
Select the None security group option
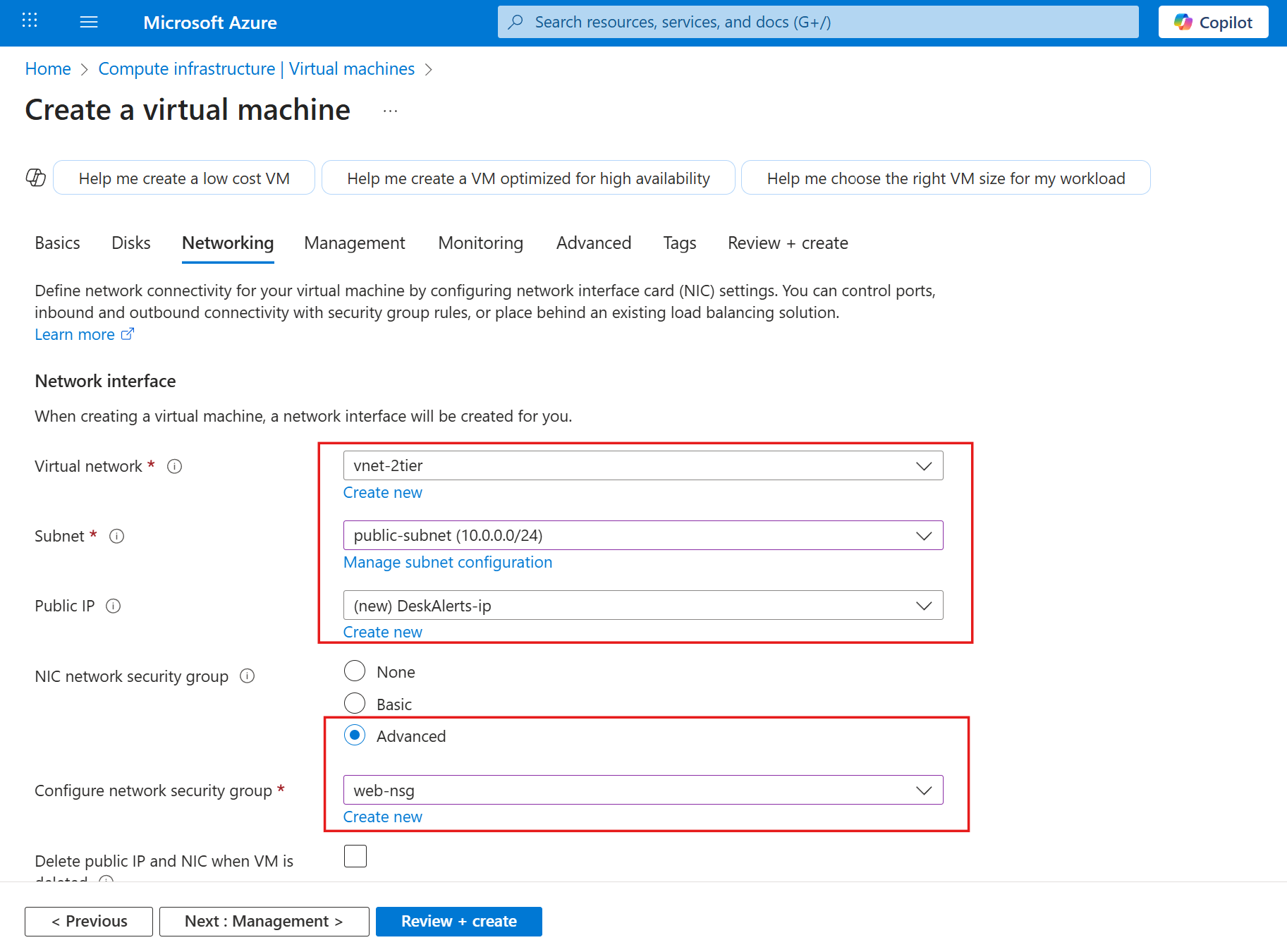point(355,671)
